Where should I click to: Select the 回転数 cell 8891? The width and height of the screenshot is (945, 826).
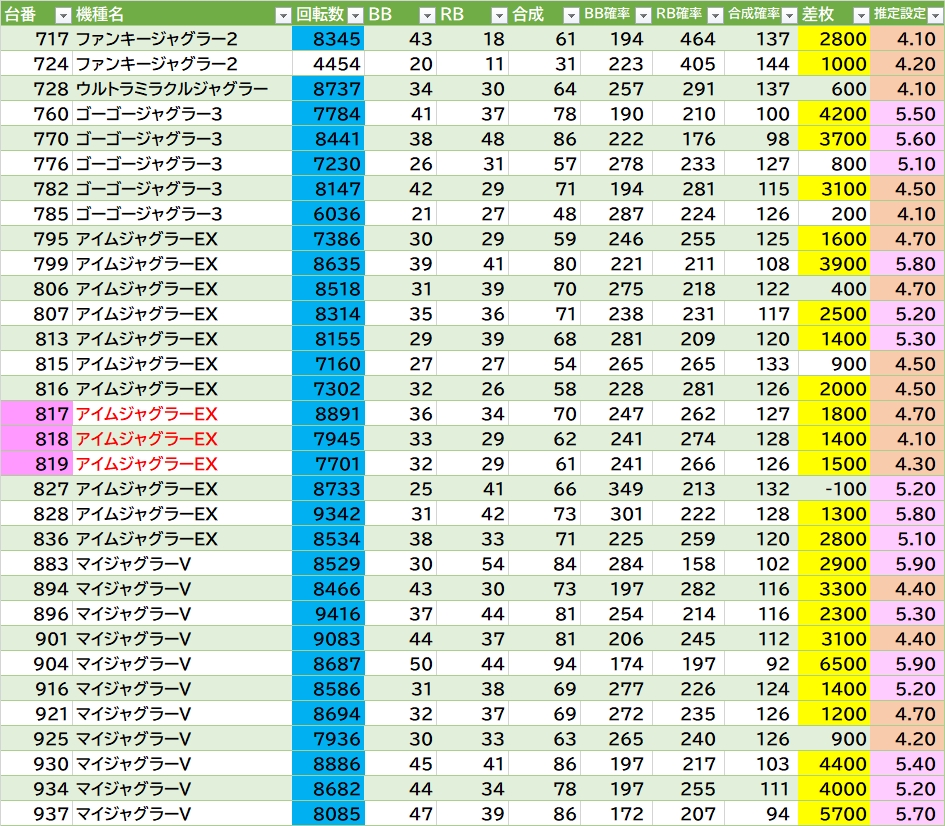328,414
